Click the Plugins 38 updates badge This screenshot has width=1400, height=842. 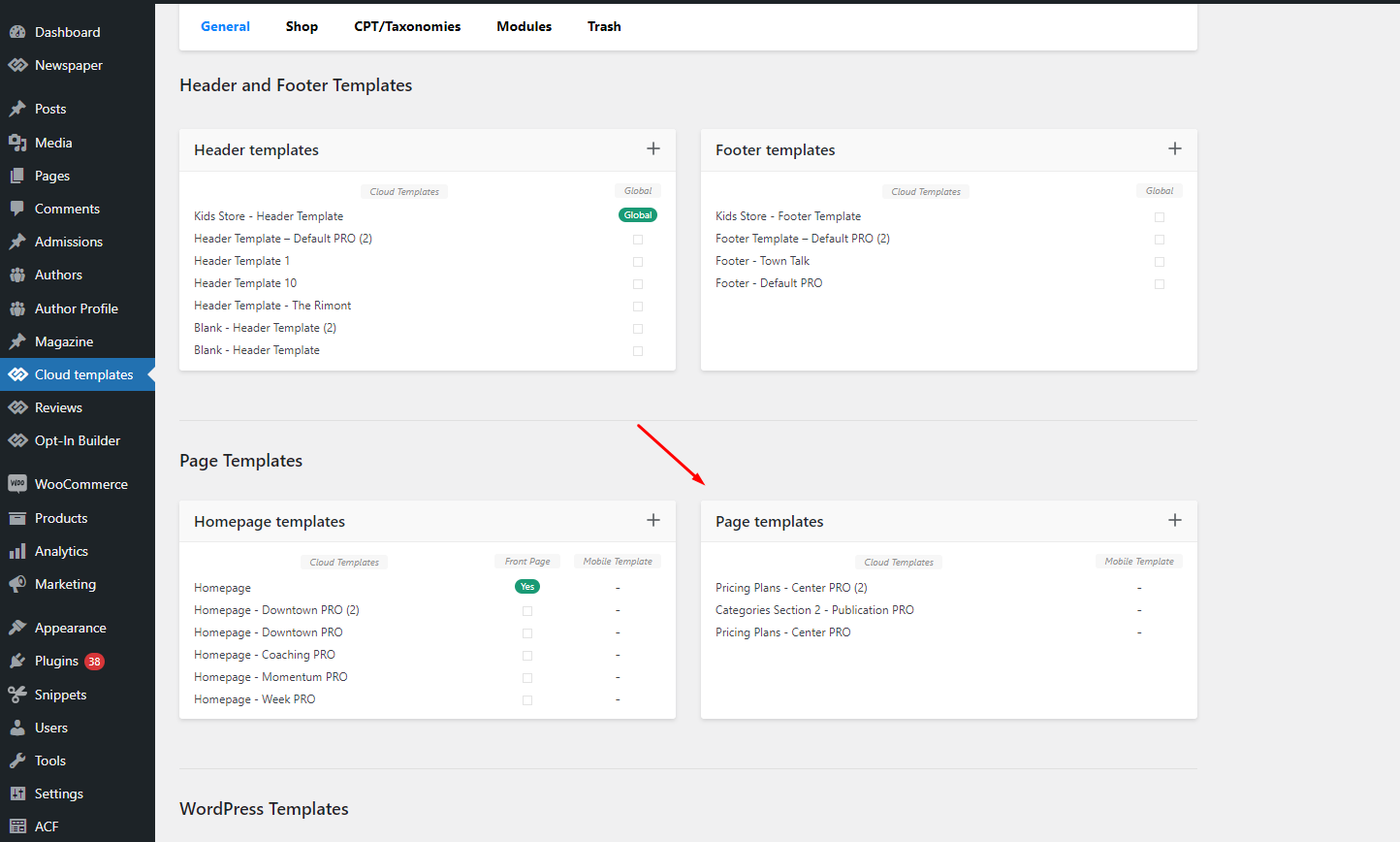(94, 662)
